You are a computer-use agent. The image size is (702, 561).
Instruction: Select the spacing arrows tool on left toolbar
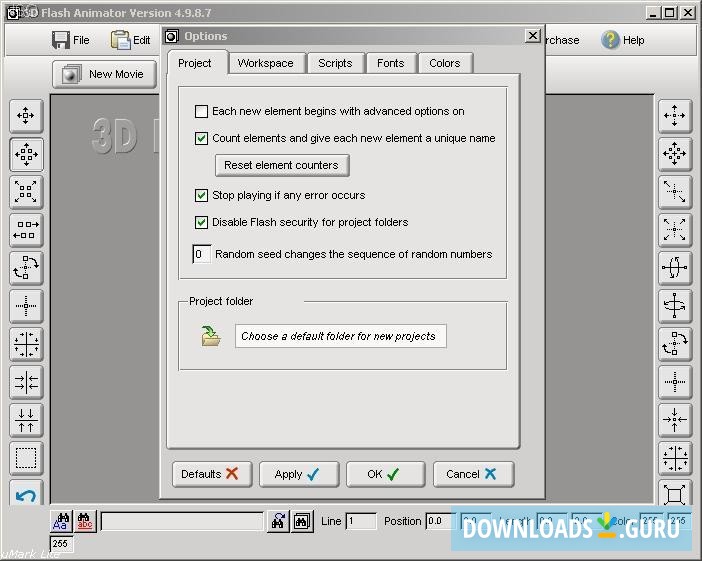pyautogui.click(x=26, y=230)
